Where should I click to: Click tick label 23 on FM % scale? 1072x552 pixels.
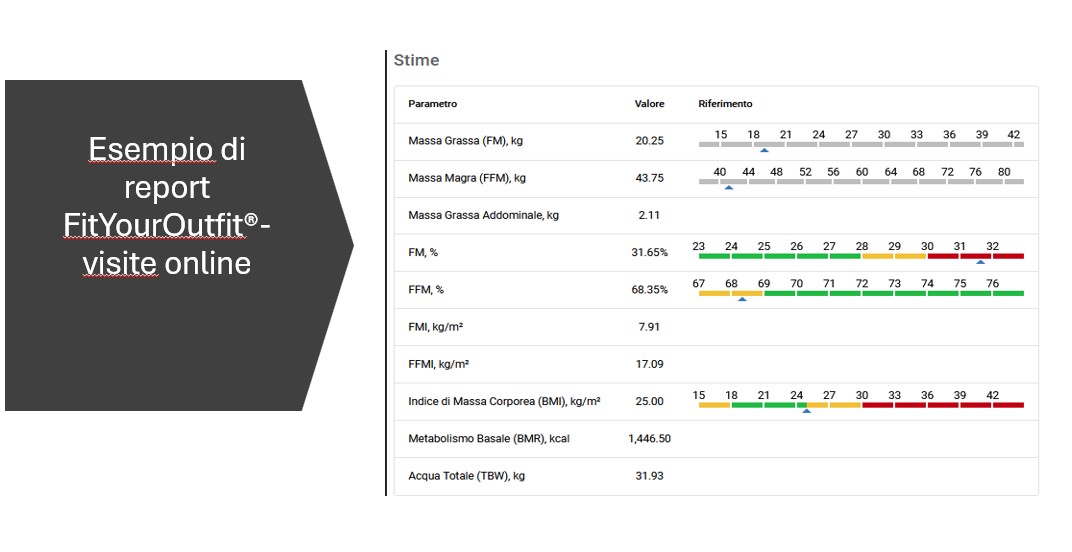(698, 246)
